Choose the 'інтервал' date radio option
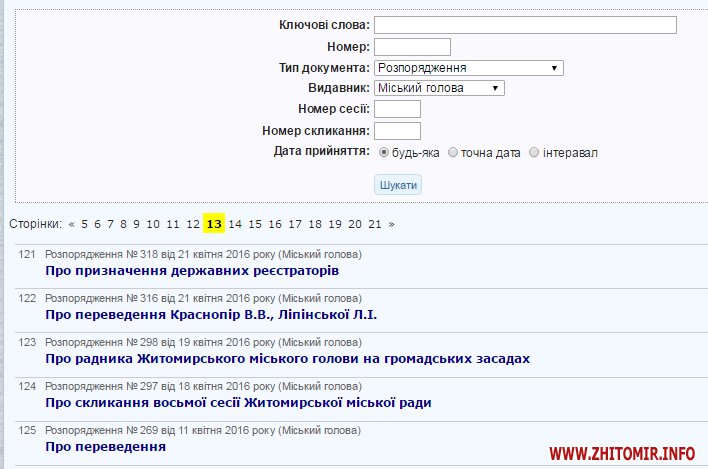The image size is (708, 469). [x=534, y=153]
